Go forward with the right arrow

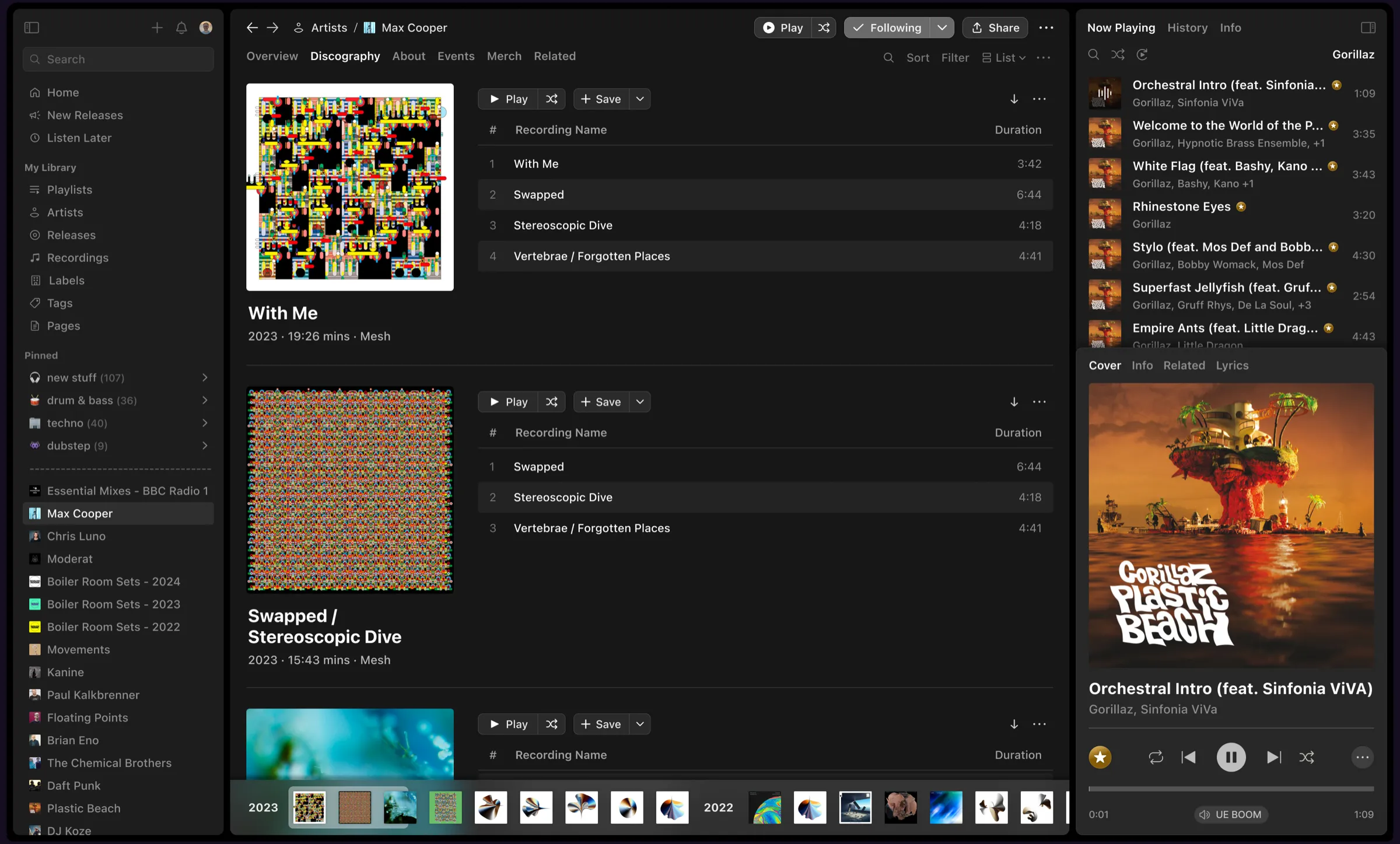click(272, 27)
